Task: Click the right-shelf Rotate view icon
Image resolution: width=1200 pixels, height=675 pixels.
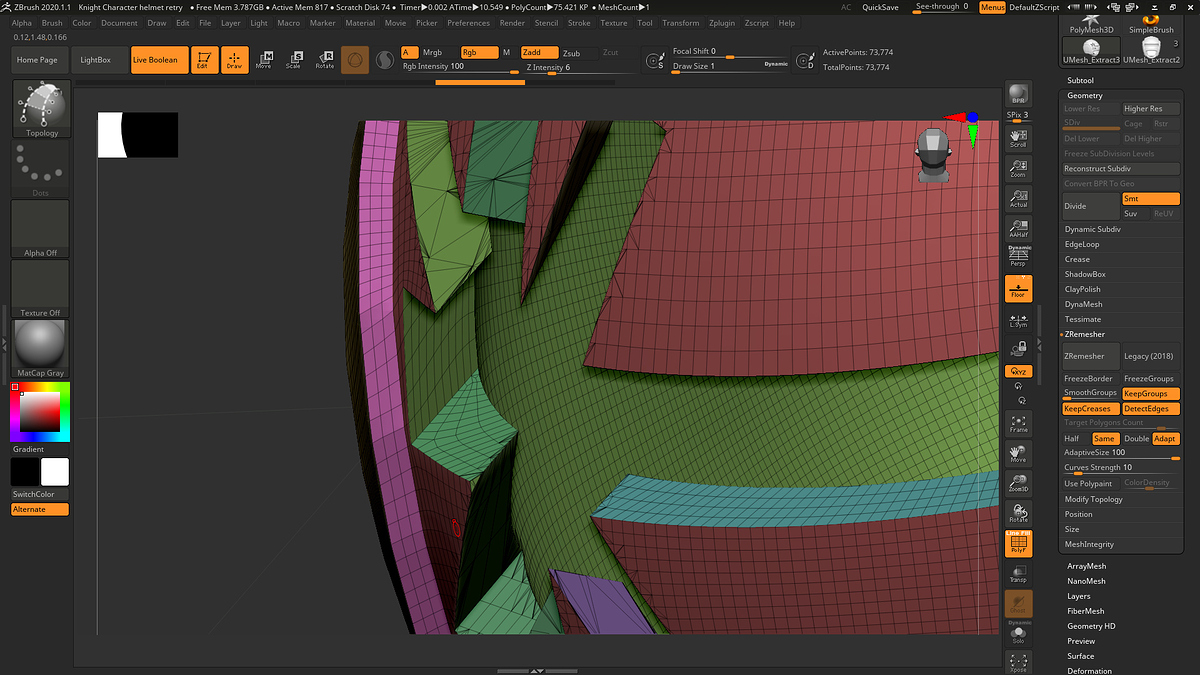Action: click(1018, 513)
